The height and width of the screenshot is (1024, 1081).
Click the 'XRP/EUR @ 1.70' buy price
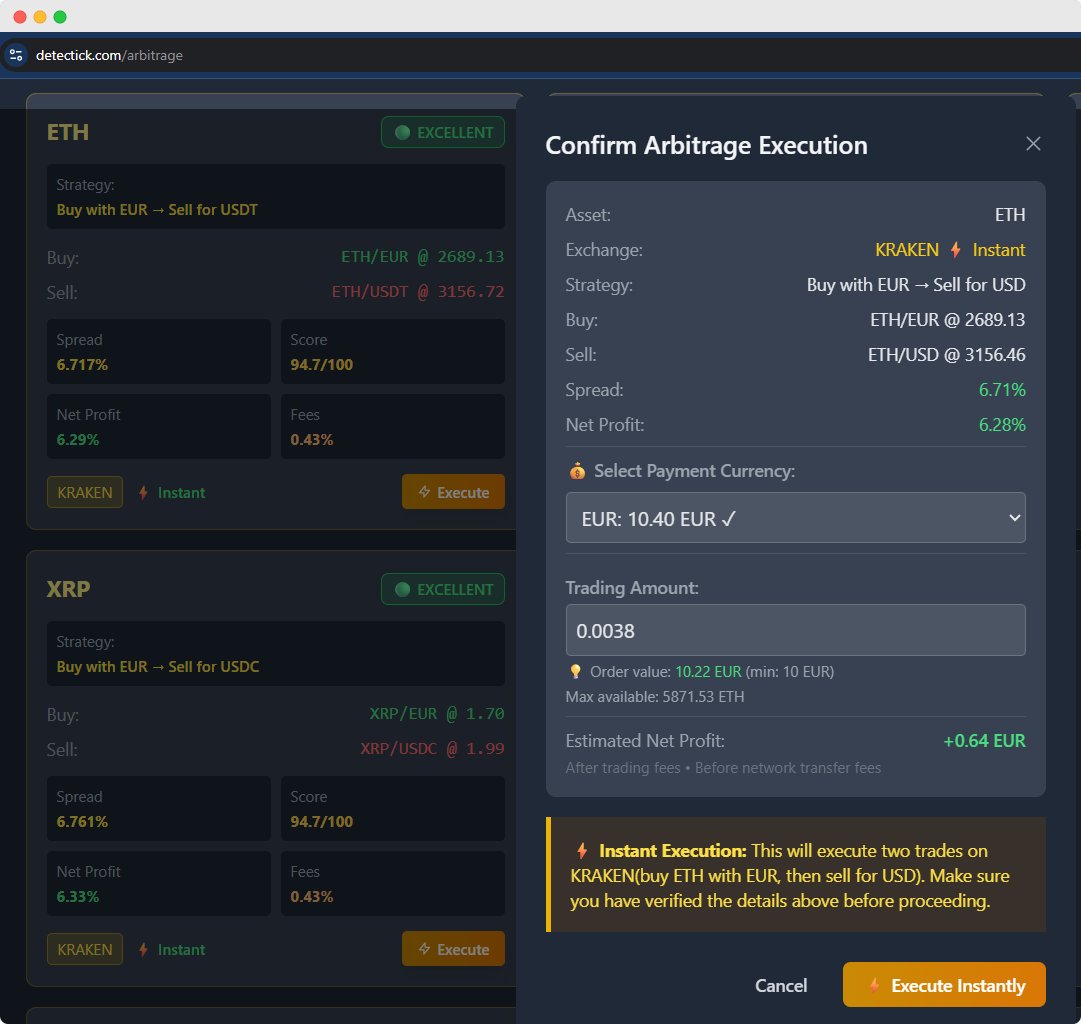(437, 714)
